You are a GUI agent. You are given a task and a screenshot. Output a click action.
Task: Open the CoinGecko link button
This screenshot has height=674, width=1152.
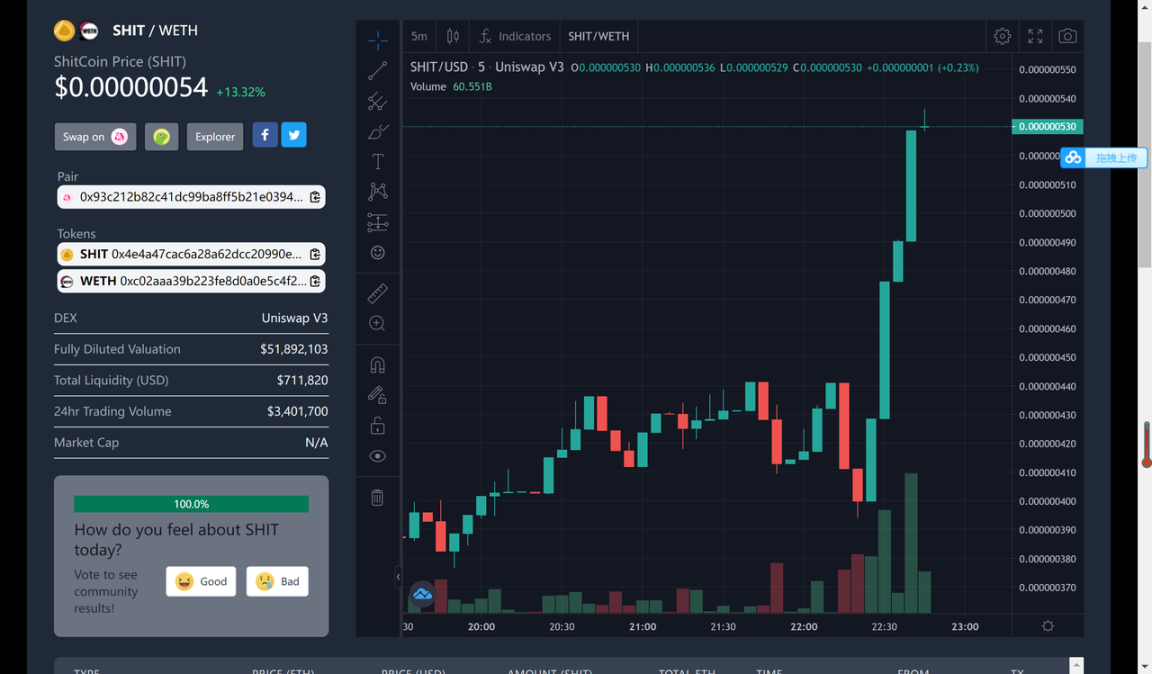(162, 137)
